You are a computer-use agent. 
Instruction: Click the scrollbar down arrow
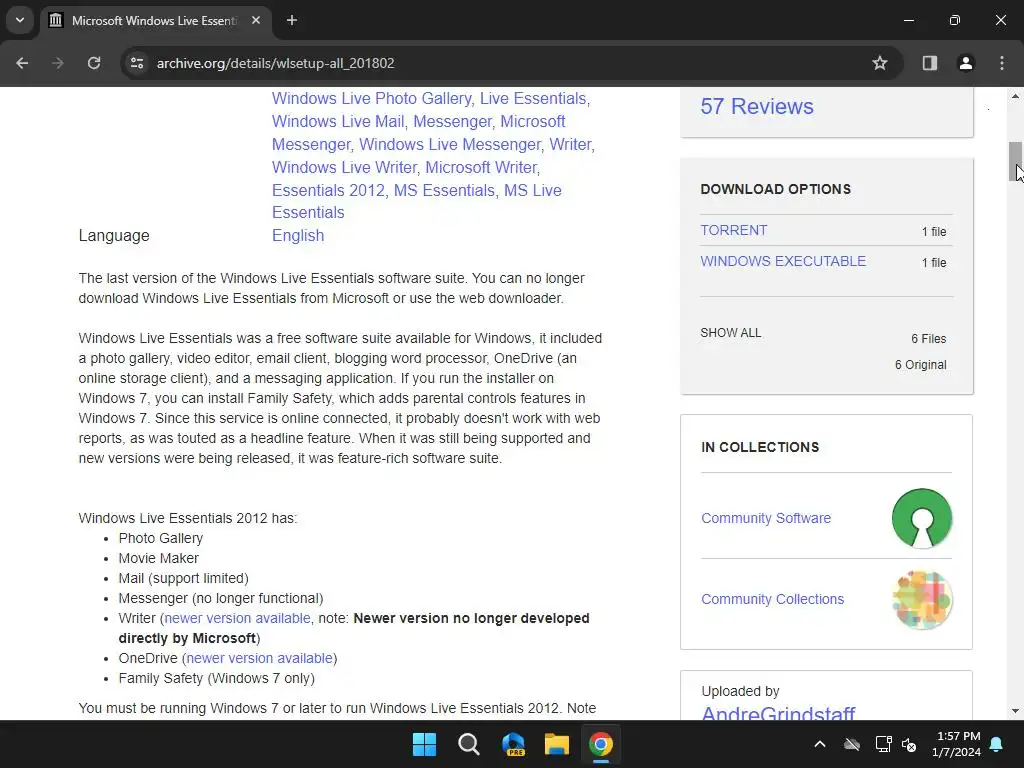1015,711
